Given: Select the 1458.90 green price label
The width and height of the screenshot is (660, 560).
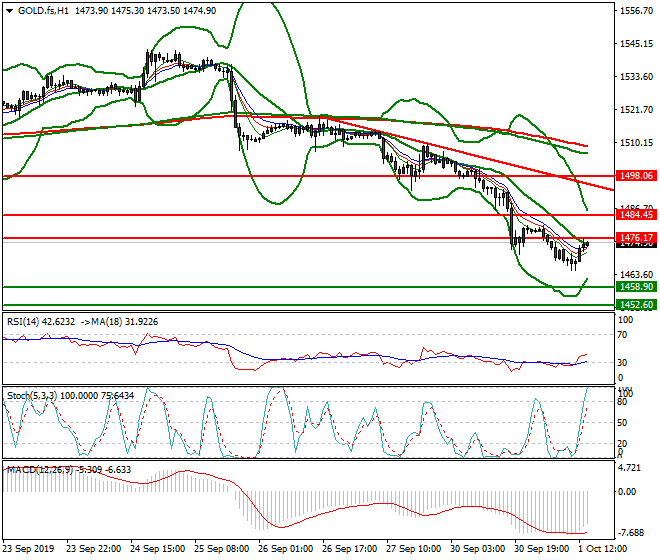Looking at the screenshot, I should [x=636, y=287].
